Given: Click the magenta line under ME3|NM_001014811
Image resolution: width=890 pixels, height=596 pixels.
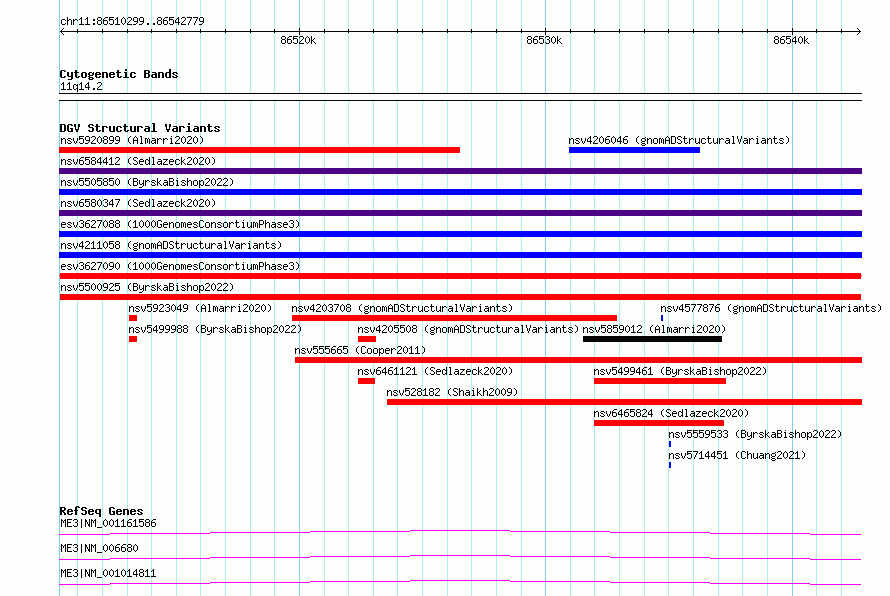Looking at the screenshot, I should point(460,582).
